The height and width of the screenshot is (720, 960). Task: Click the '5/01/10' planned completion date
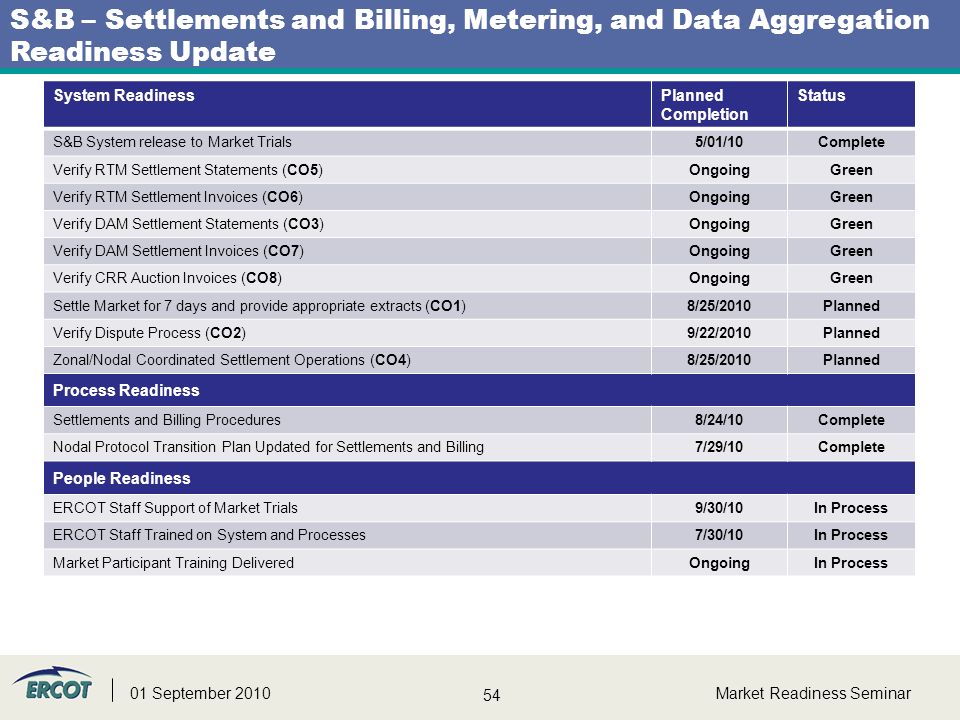coord(719,142)
